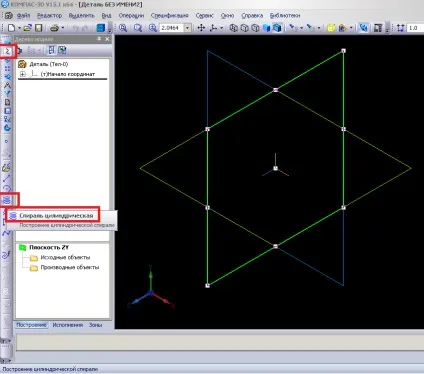Image resolution: width=424 pixels, height=374 pixels.
Task: Click the Rotate view icon next to Pan
Action: [214, 28]
